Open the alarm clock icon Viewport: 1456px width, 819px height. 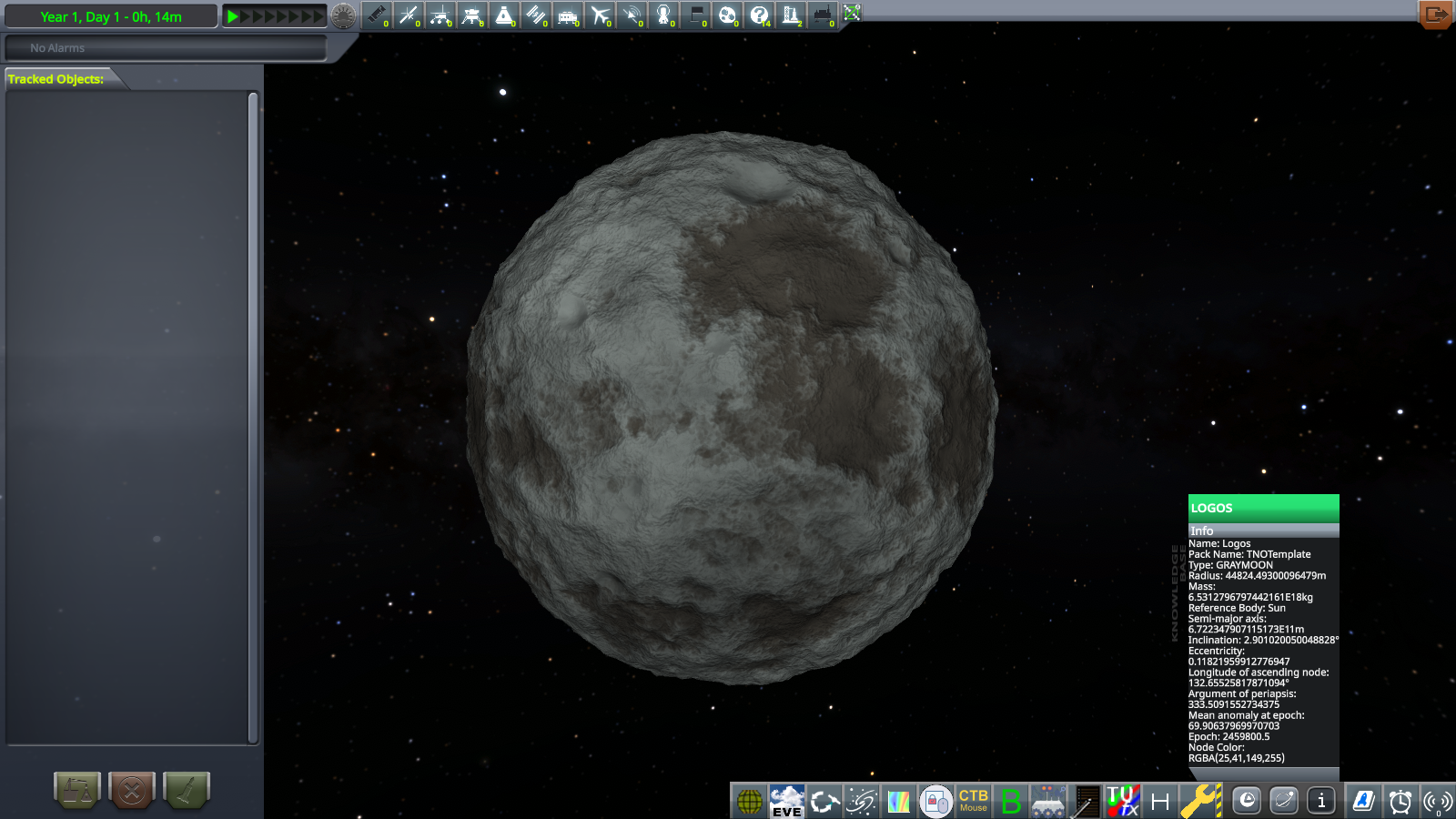[x=1400, y=801]
